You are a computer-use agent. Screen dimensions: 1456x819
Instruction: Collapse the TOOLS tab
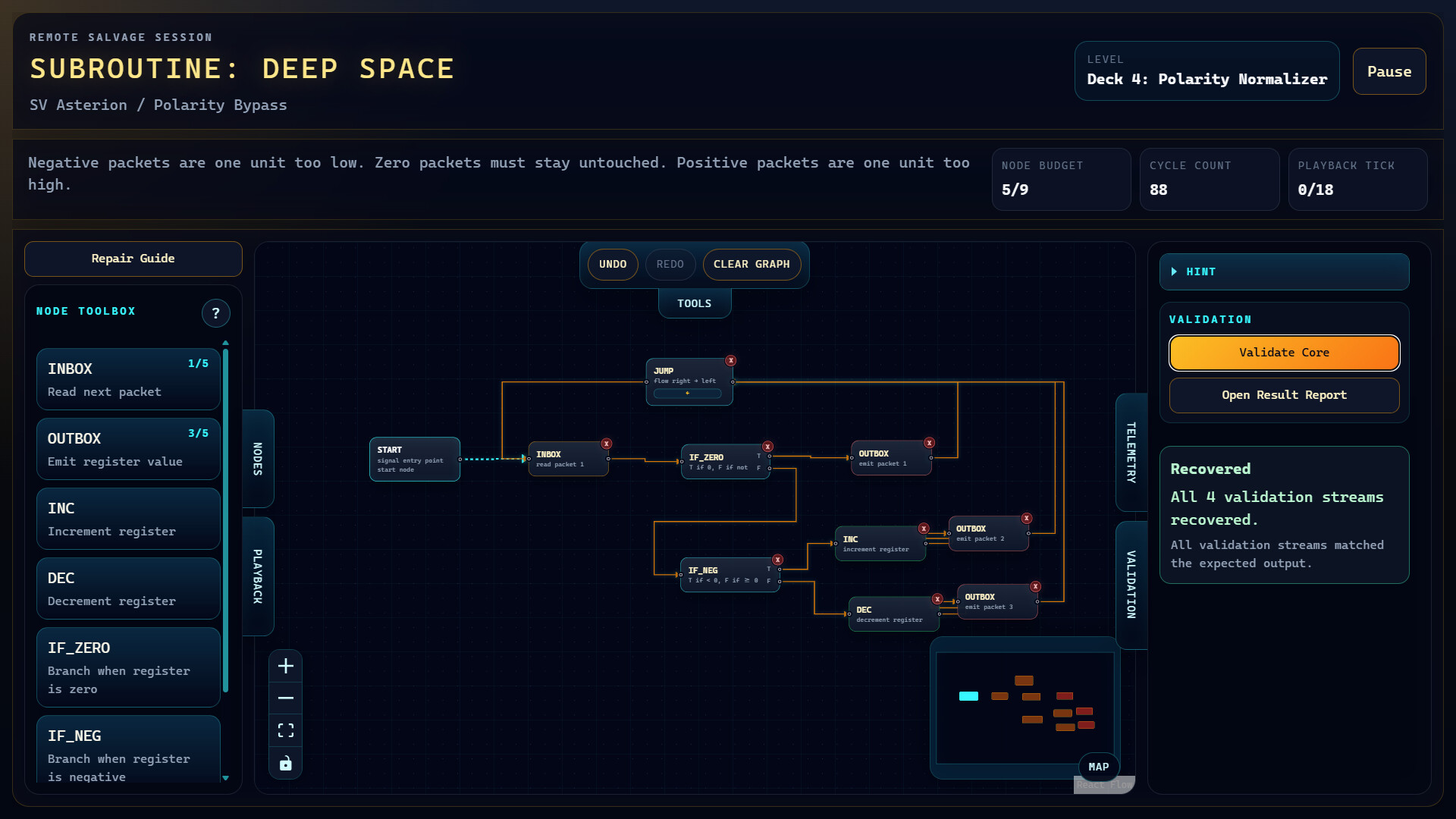click(695, 303)
